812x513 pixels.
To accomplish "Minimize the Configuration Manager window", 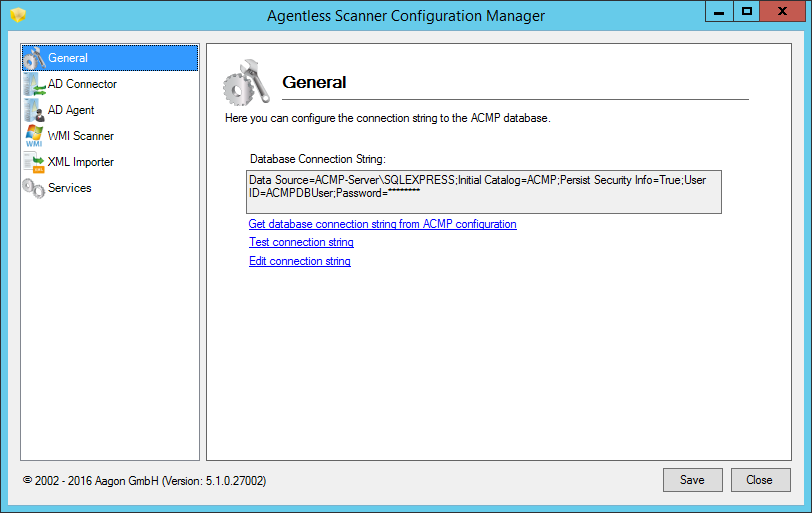I will click(719, 11).
